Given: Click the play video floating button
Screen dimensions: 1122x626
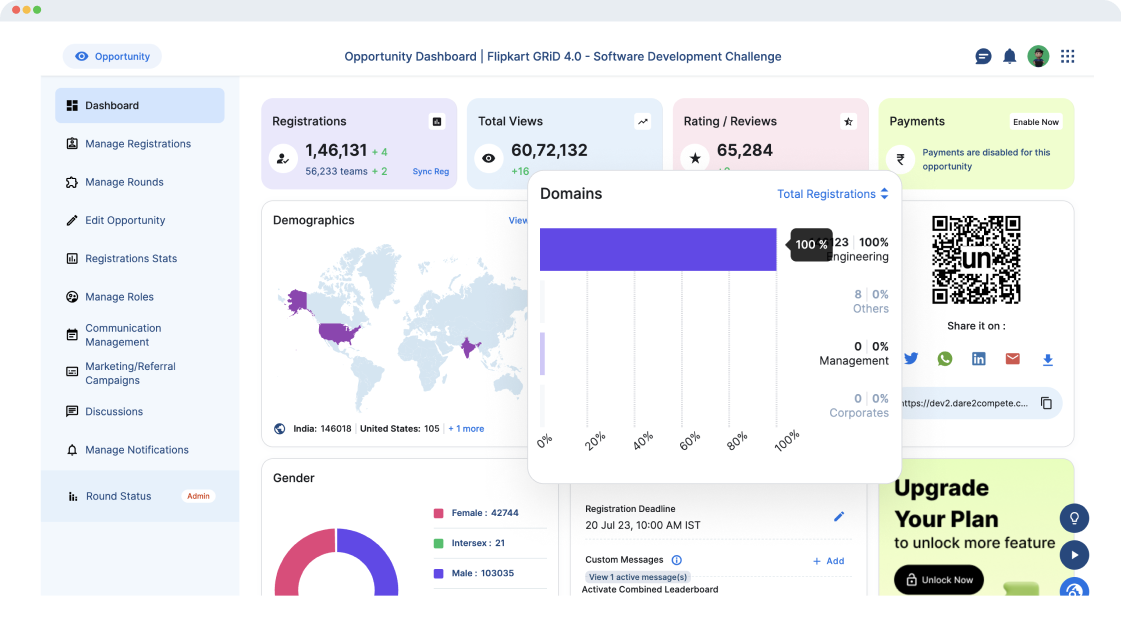Looking at the screenshot, I should 1074,554.
